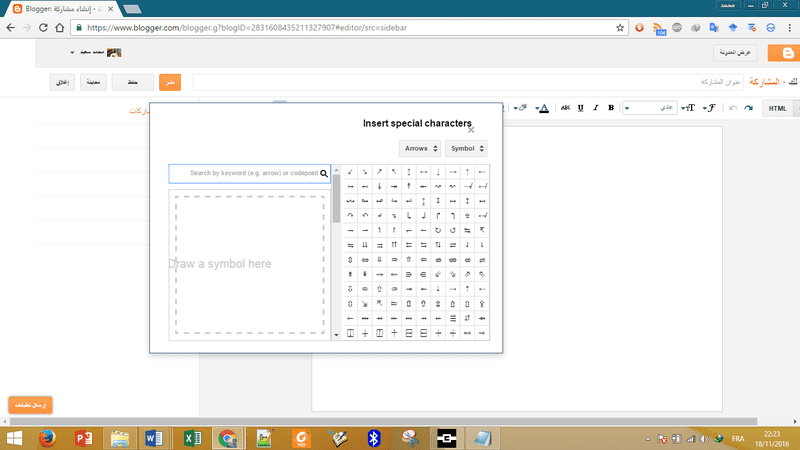The height and width of the screenshot is (450, 800).
Task: Toggle the Underline formatting icon
Action: point(580,108)
